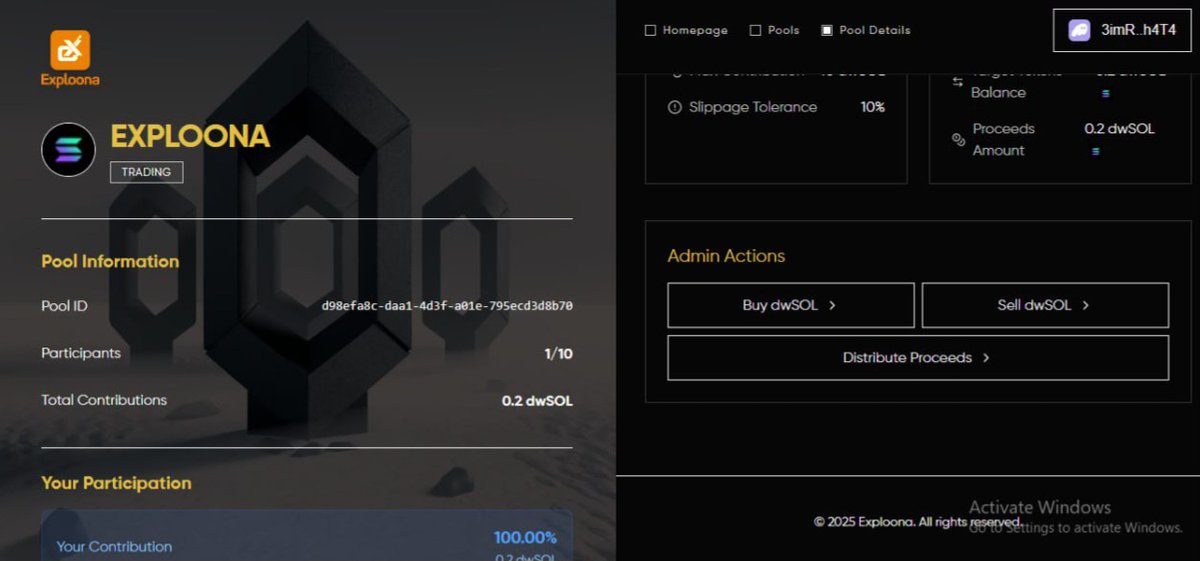Click the arrow on Buy dwSOL button

[x=832, y=306]
